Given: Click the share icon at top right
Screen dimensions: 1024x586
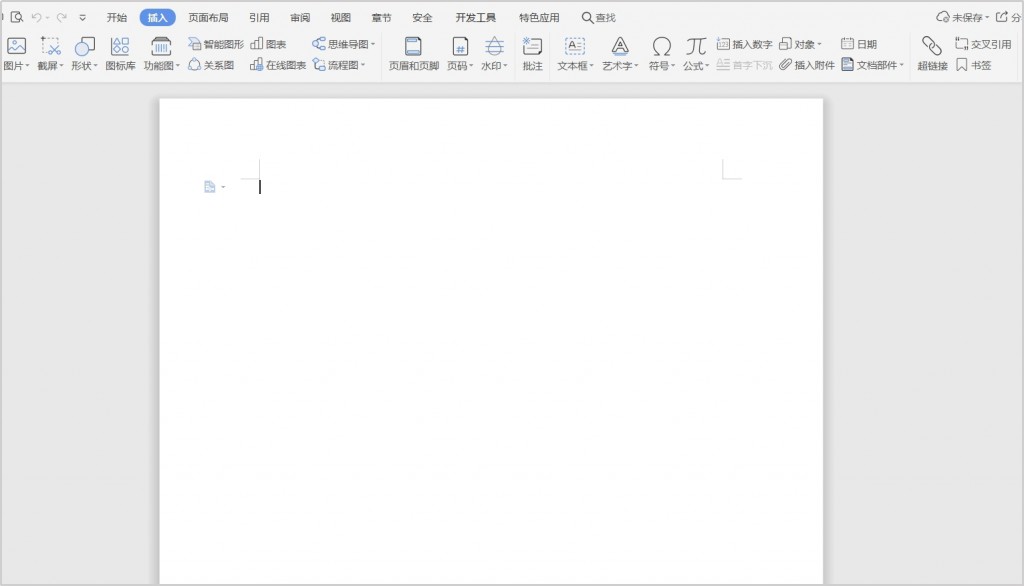Looking at the screenshot, I should pos(1002,17).
